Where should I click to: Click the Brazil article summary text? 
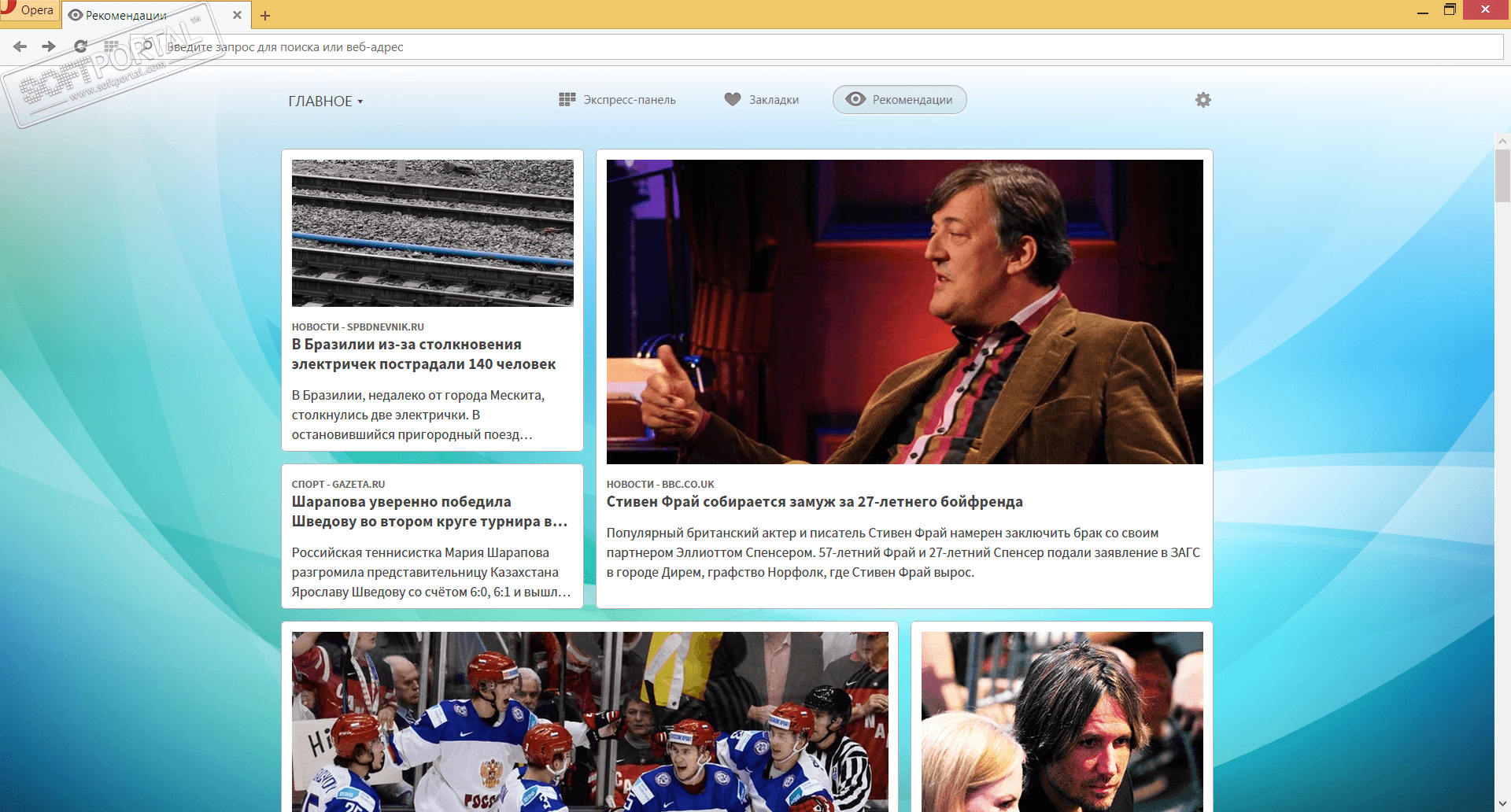click(x=419, y=415)
